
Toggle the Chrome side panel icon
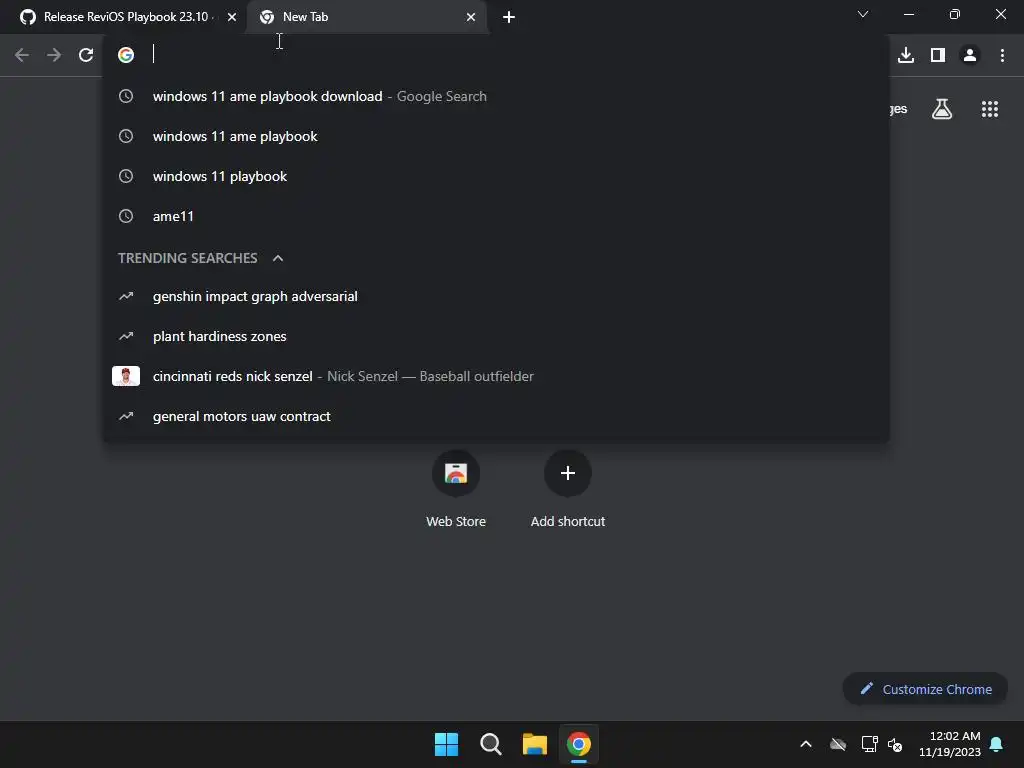(938, 55)
